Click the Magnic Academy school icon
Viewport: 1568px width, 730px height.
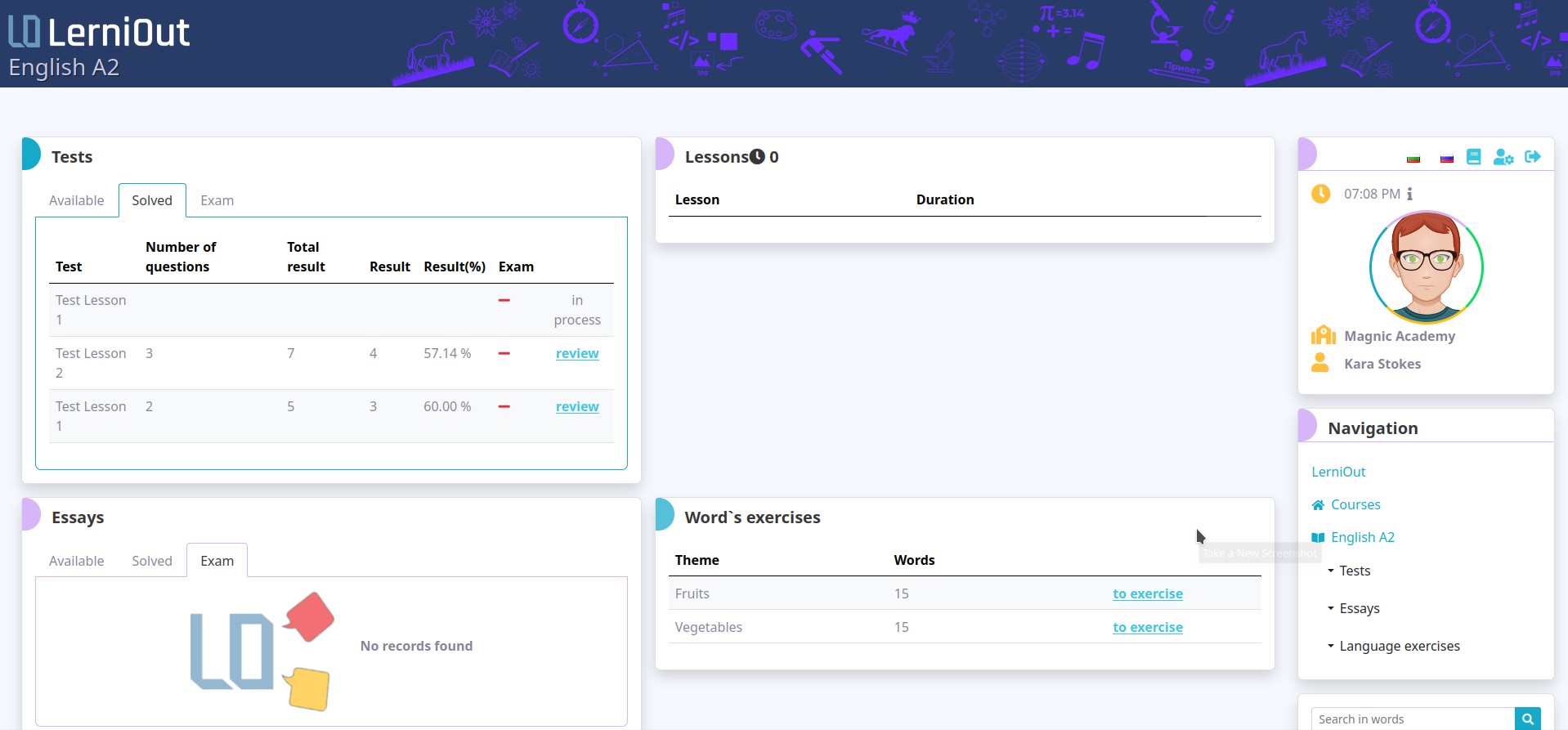click(1323, 335)
